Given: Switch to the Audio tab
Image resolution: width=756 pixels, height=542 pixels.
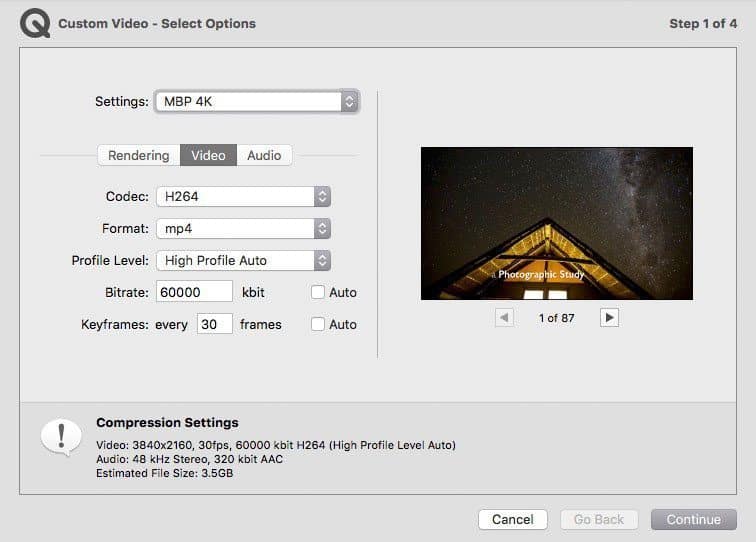Looking at the screenshot, I should click(x=264, y=155).
